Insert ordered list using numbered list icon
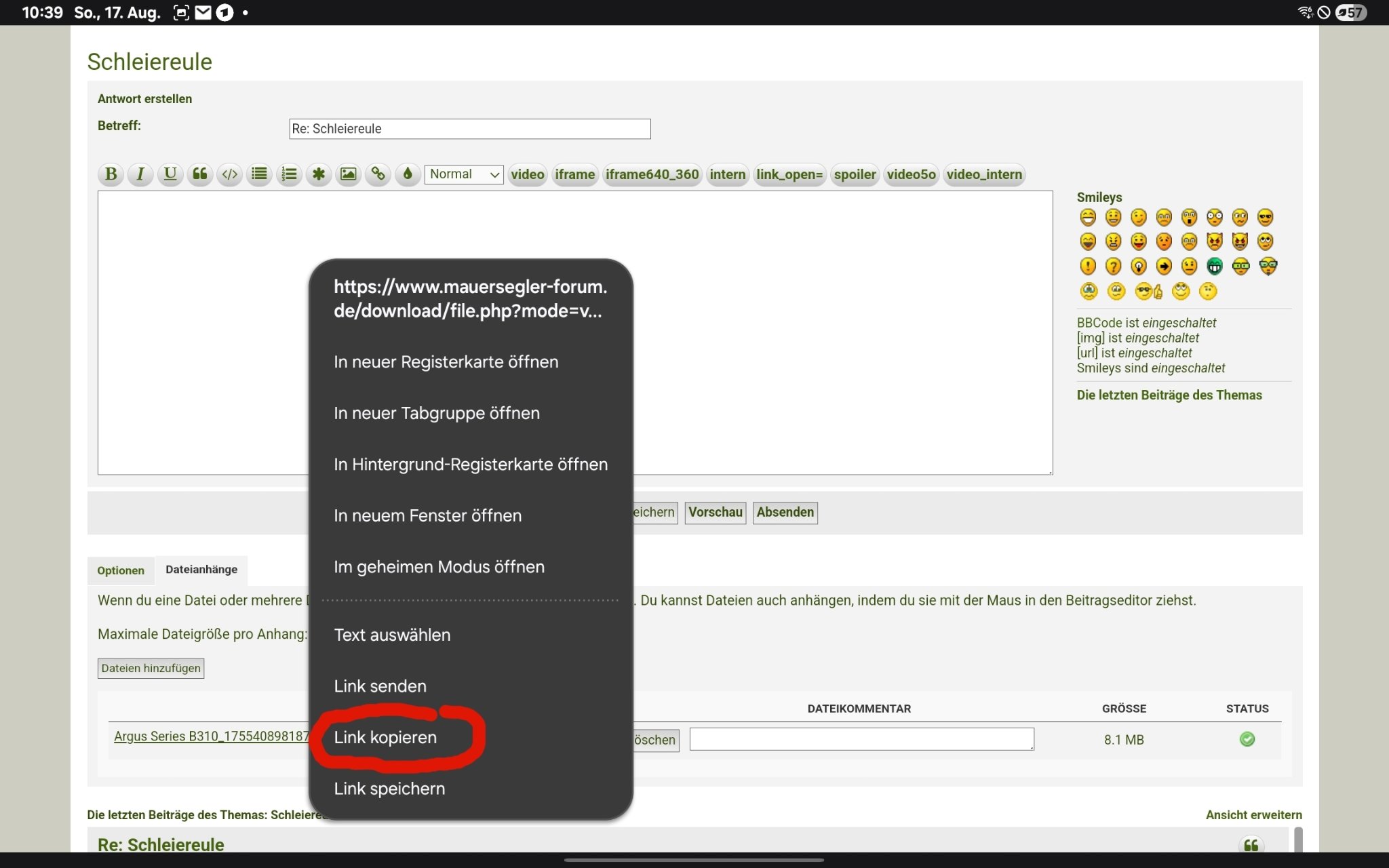The image size is (1389, 868). click(289, 174)
